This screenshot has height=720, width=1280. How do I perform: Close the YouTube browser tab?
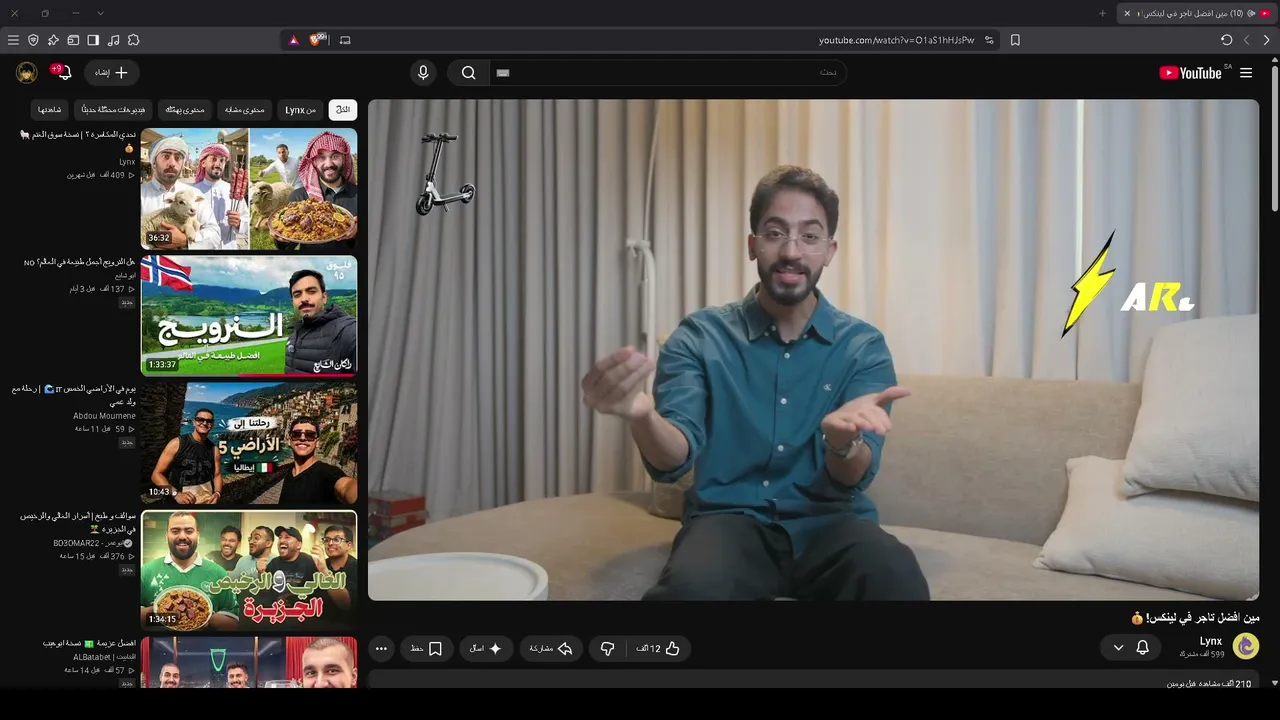pos(1127,13)
